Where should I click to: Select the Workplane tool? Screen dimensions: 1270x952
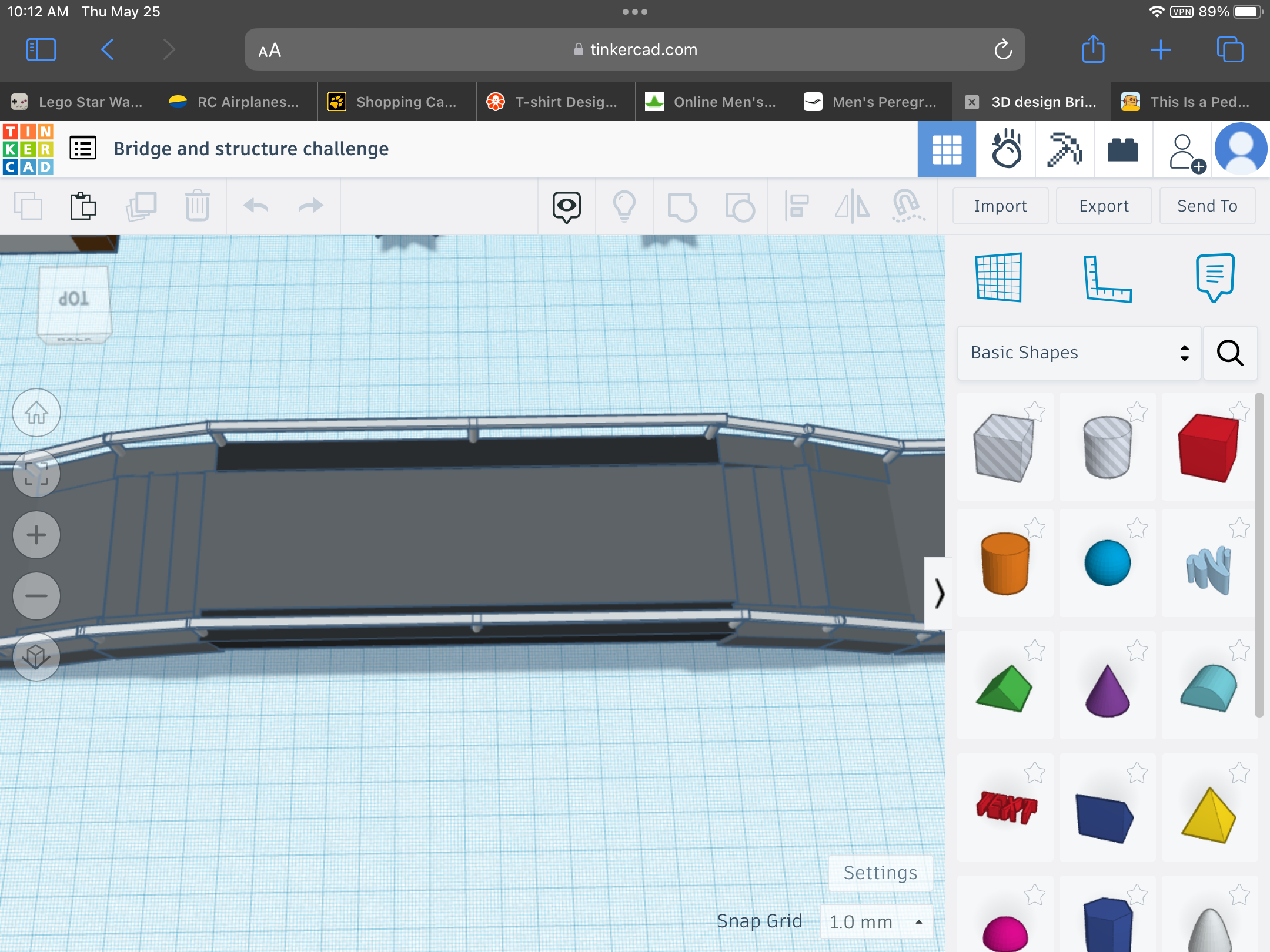(998, 277)
